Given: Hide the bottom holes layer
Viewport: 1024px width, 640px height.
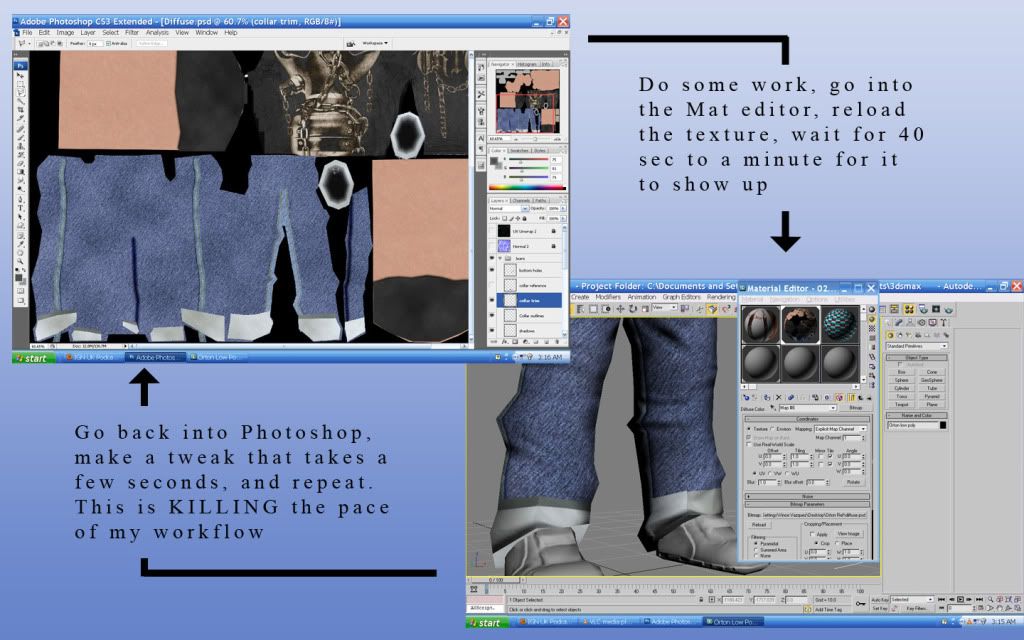Looking at the screenshot, I should point(492,270).
